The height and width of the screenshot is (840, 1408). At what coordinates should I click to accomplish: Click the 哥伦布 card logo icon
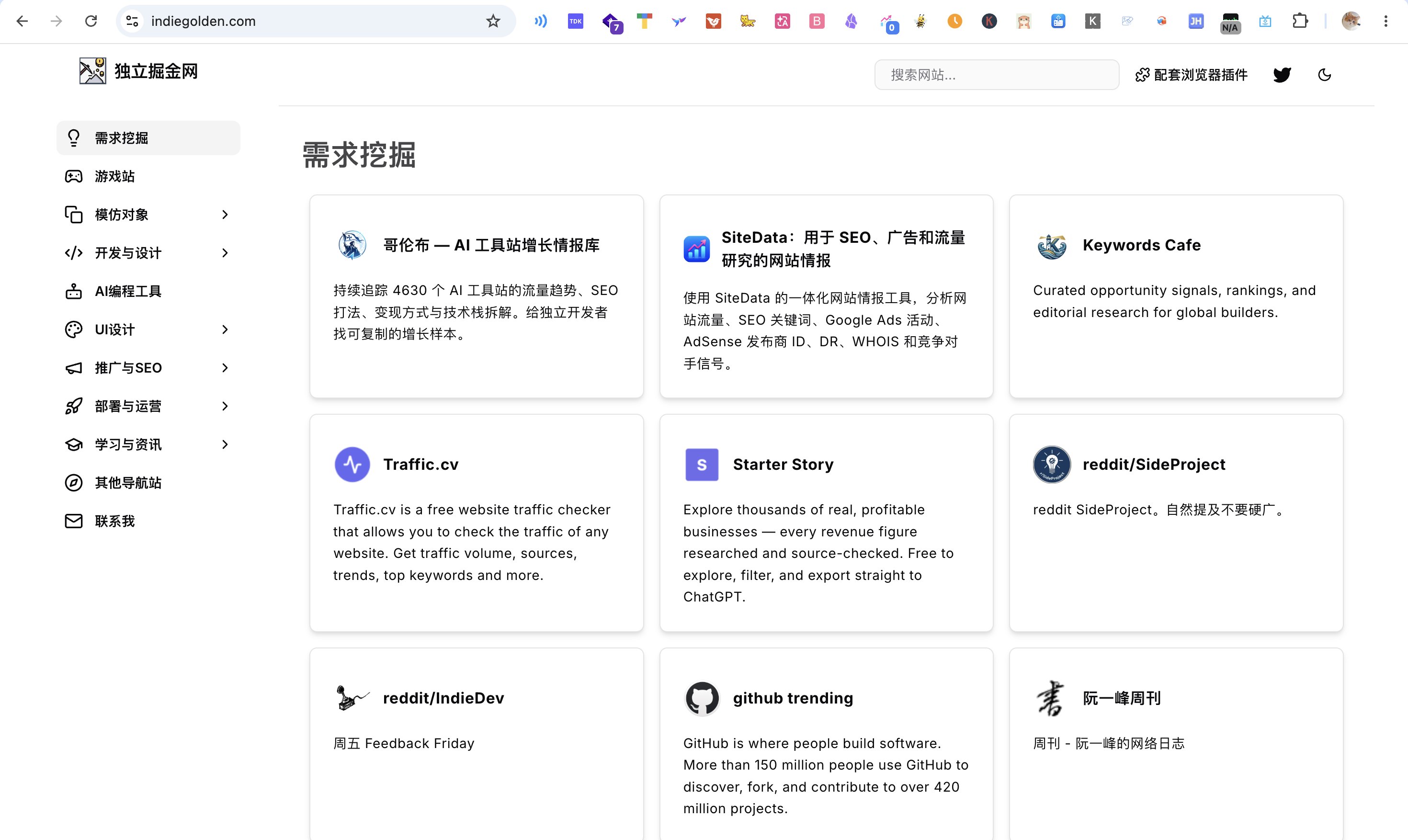[352, 245]
